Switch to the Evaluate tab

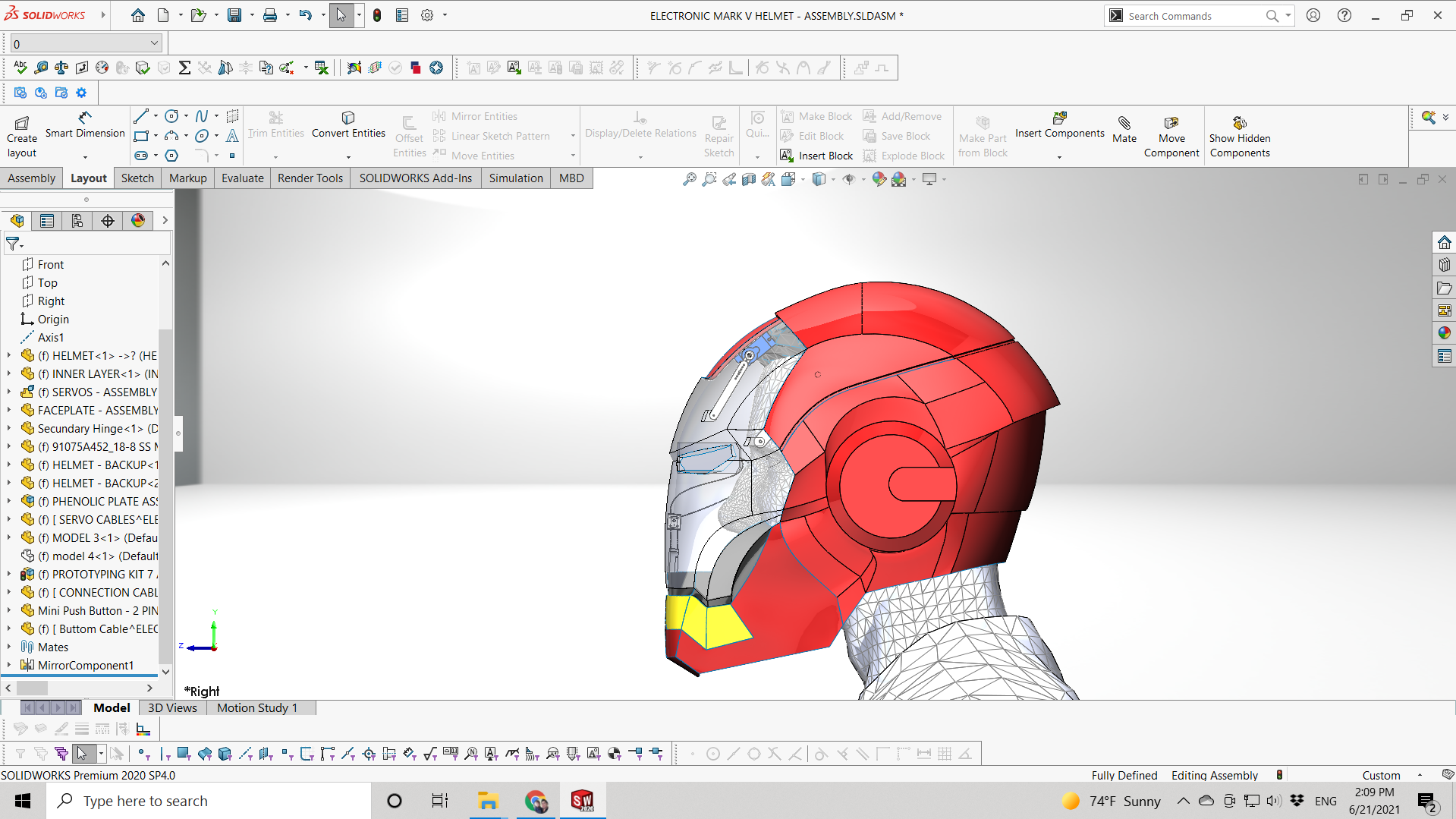coord(242,178)
